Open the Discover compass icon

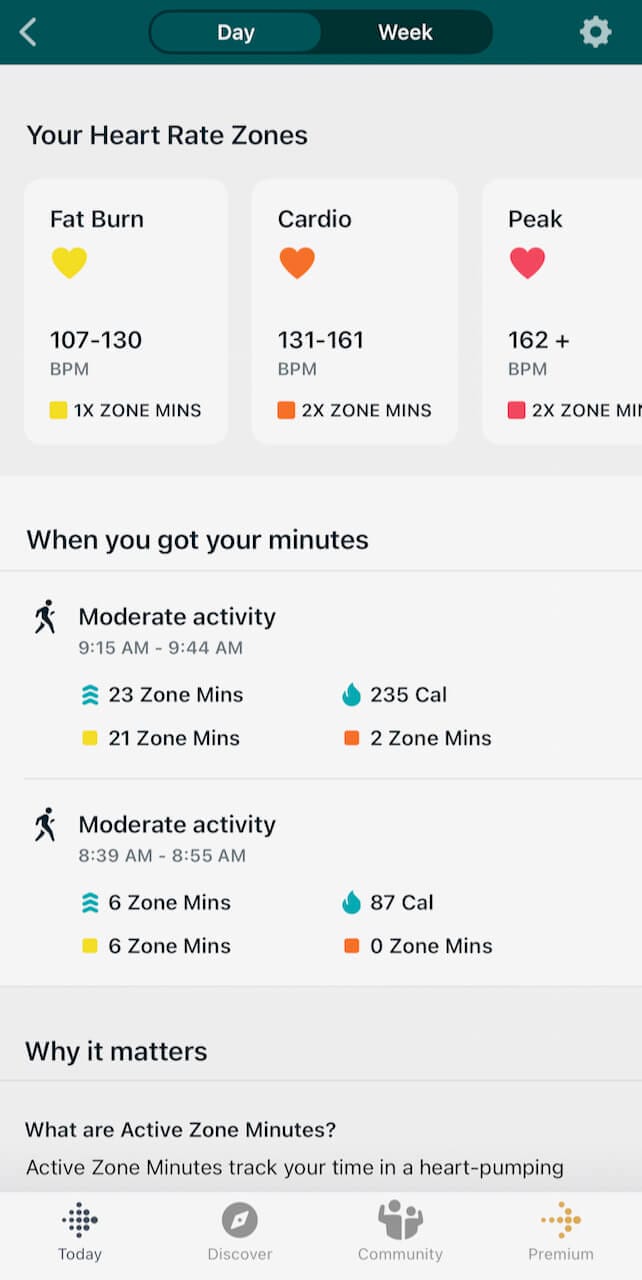(239, 1221)
